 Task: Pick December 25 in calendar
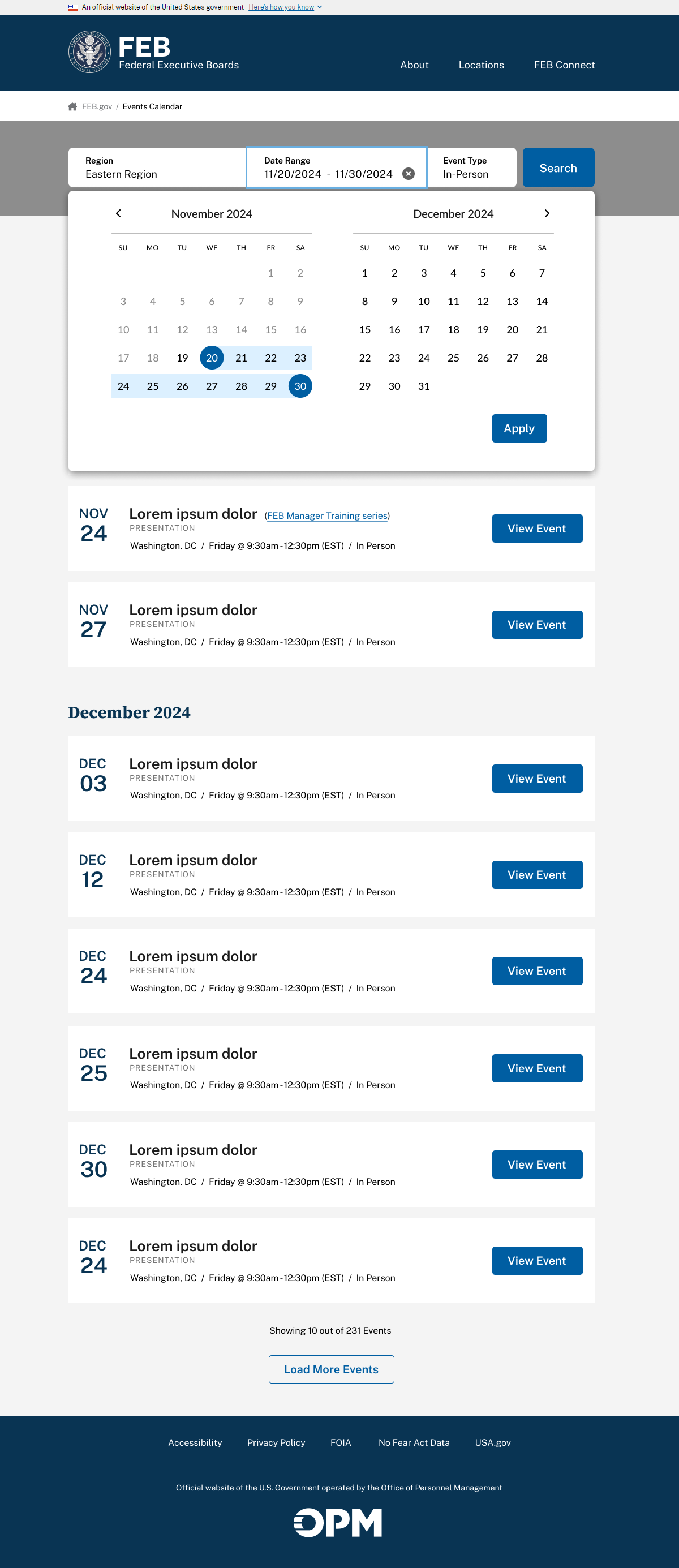click(x=453, y=358)
